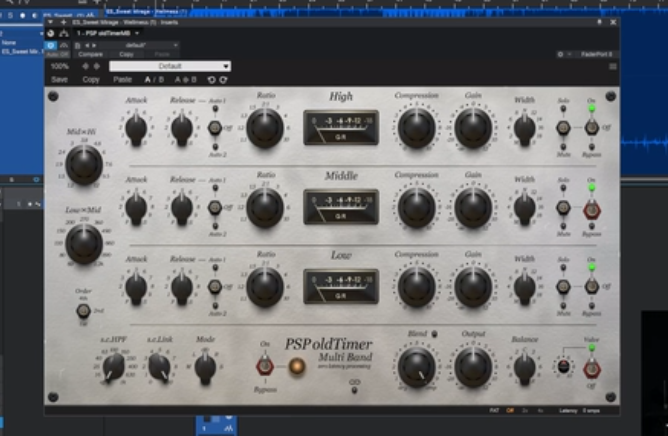Image resolution: width=668 pixels, height=436 pixels.
Task: Click the right preset step diamond
Action: coord(97,66)
